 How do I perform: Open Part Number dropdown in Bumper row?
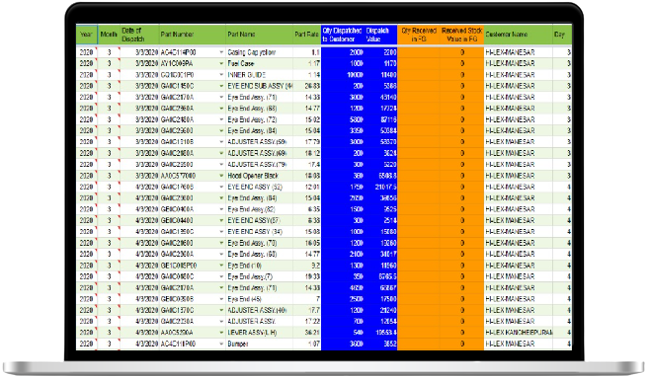221,344
